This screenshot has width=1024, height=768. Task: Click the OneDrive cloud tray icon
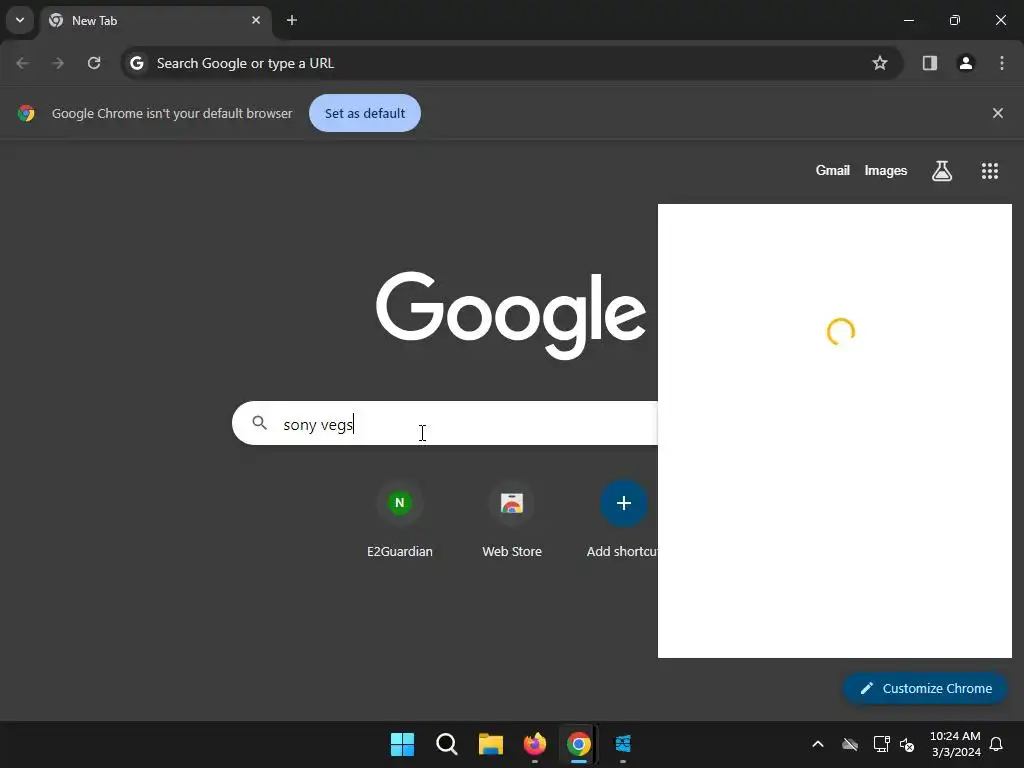[850, 744]
